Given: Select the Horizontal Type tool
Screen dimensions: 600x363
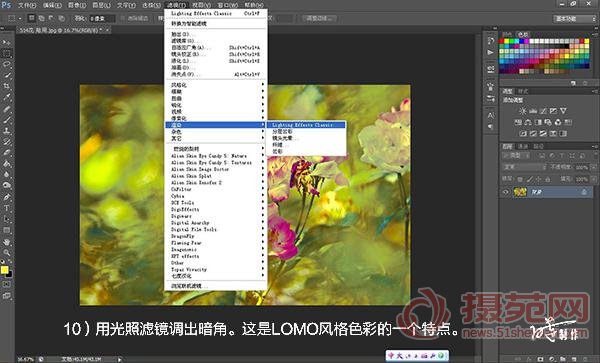Looking at the screenshot, I should 7,208.
